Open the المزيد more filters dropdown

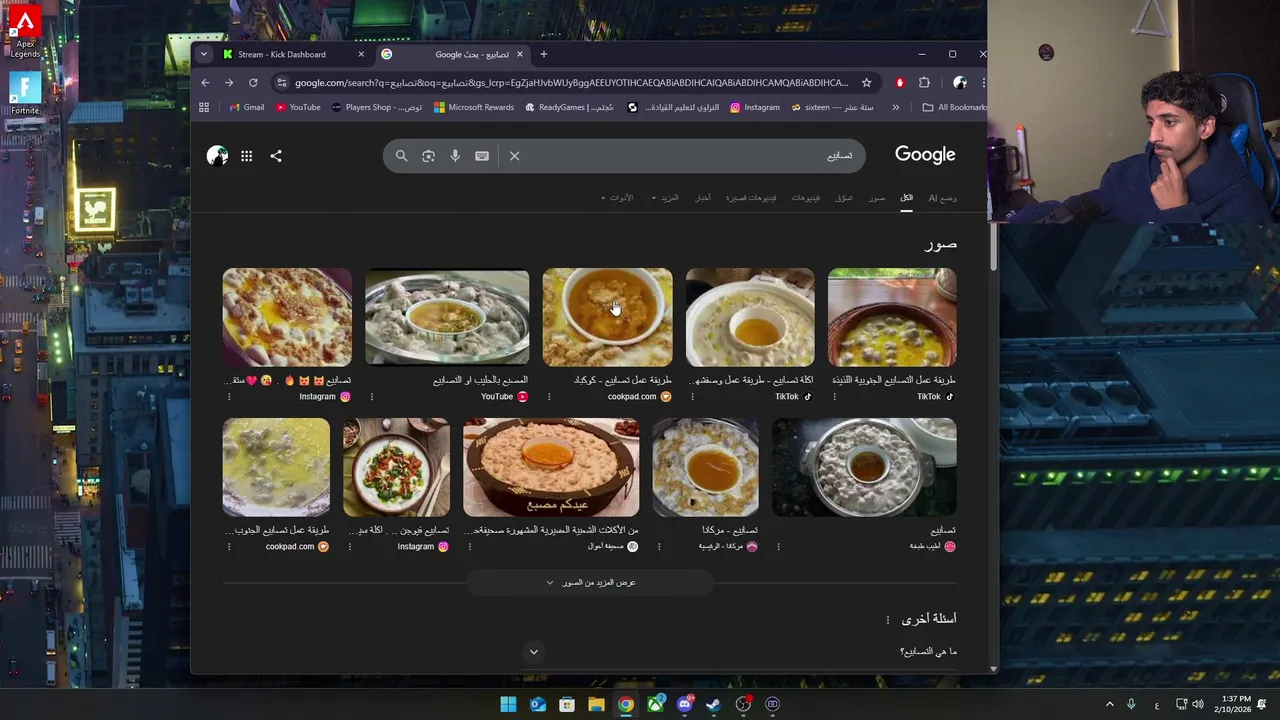[665, 198]
